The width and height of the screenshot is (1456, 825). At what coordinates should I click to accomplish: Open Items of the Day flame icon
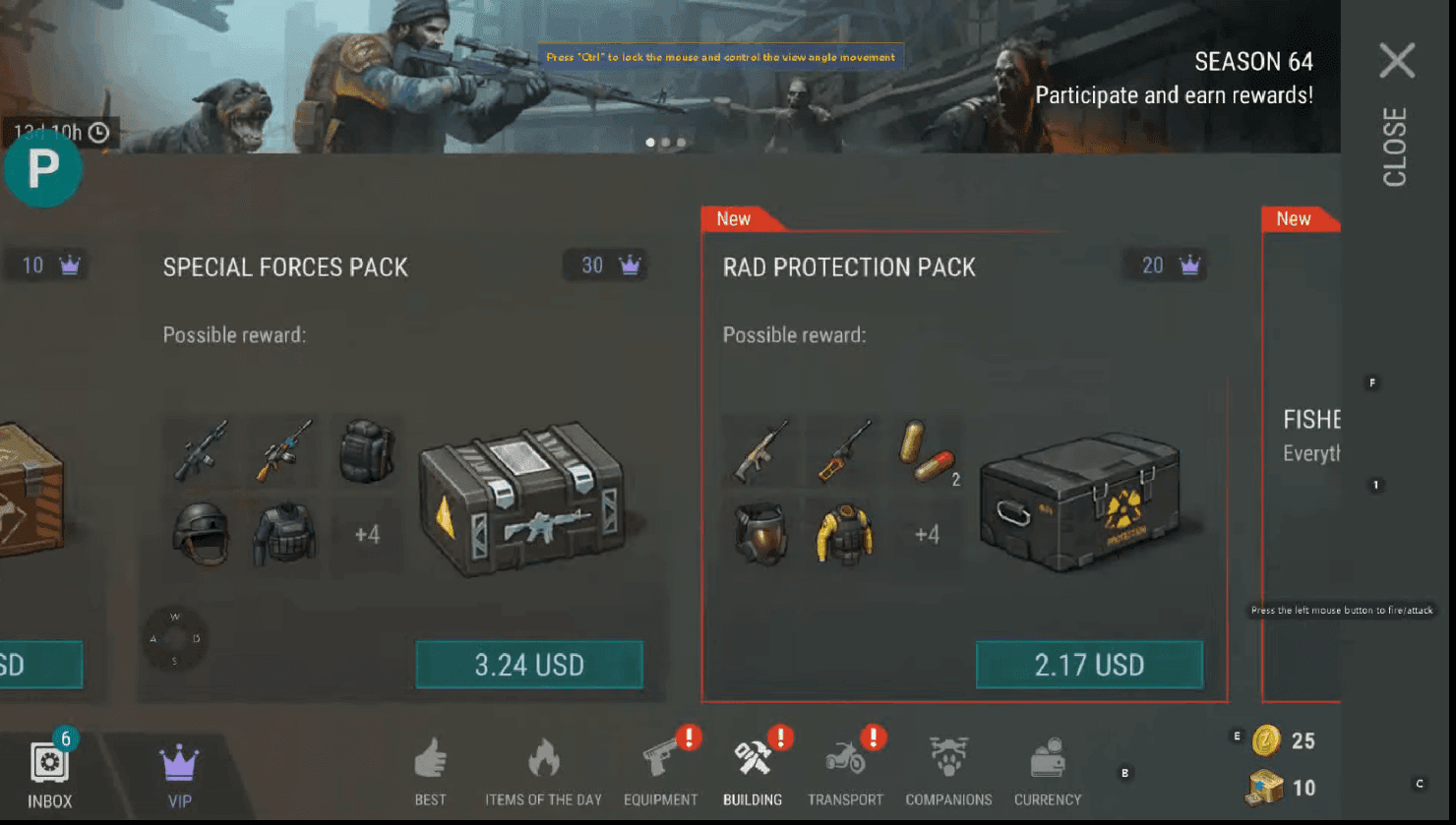point(543,759)
